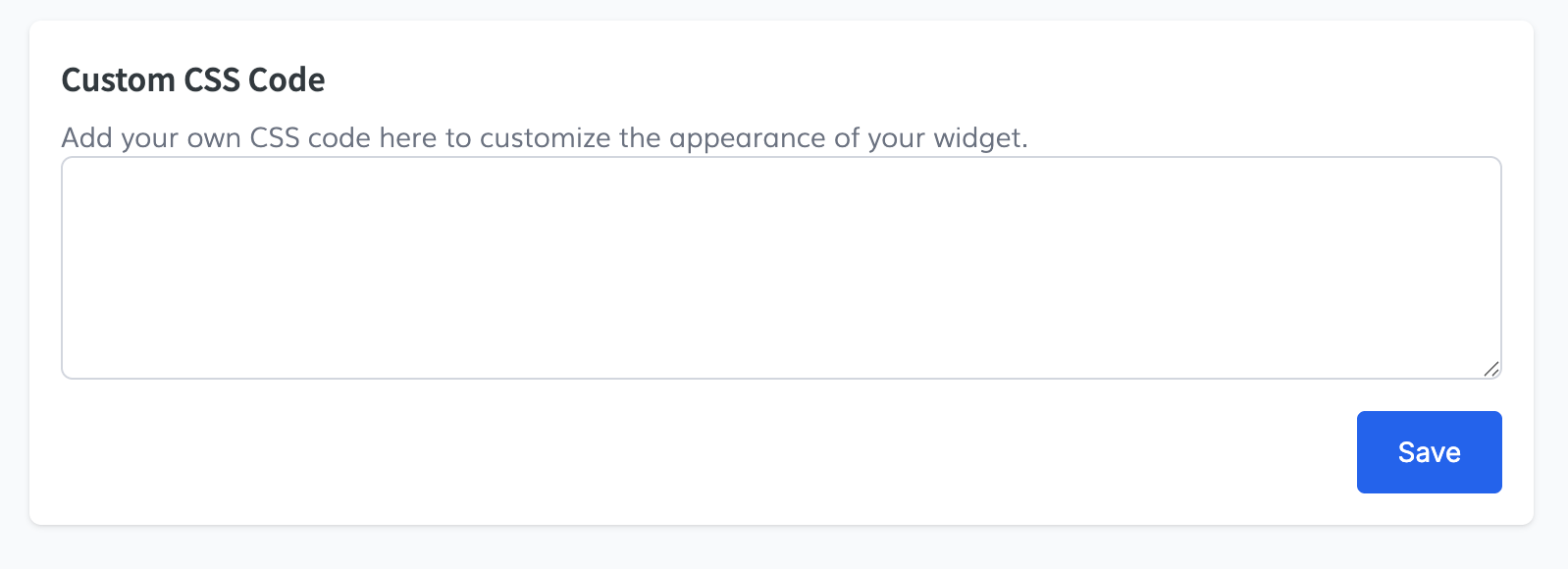
Task: Click the Save button
Action: [x=1429, y=452]
